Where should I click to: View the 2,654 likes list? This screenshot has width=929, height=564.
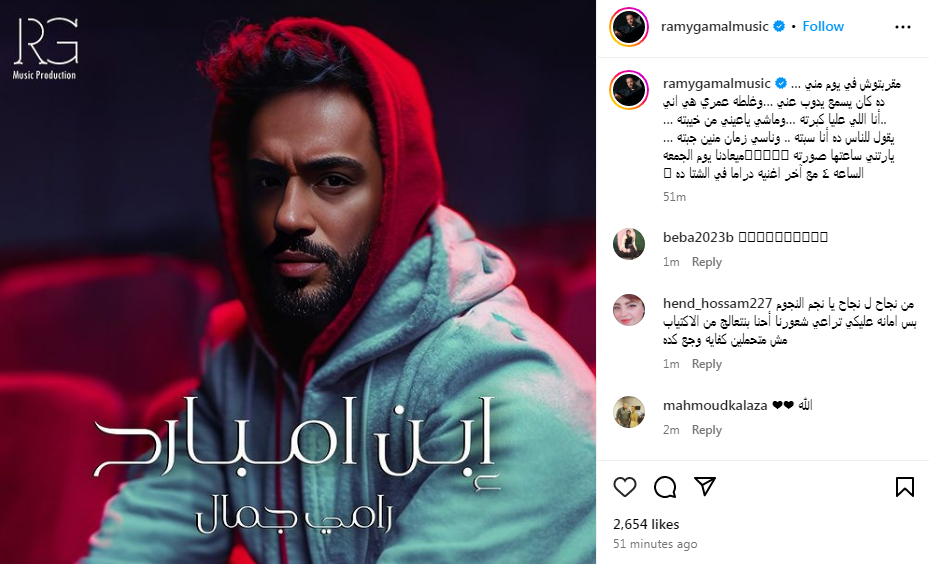coord(646,524)
